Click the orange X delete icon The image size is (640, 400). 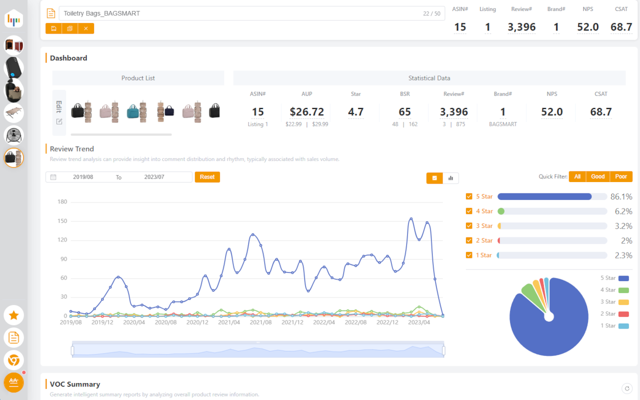click(x=86, y=29)
